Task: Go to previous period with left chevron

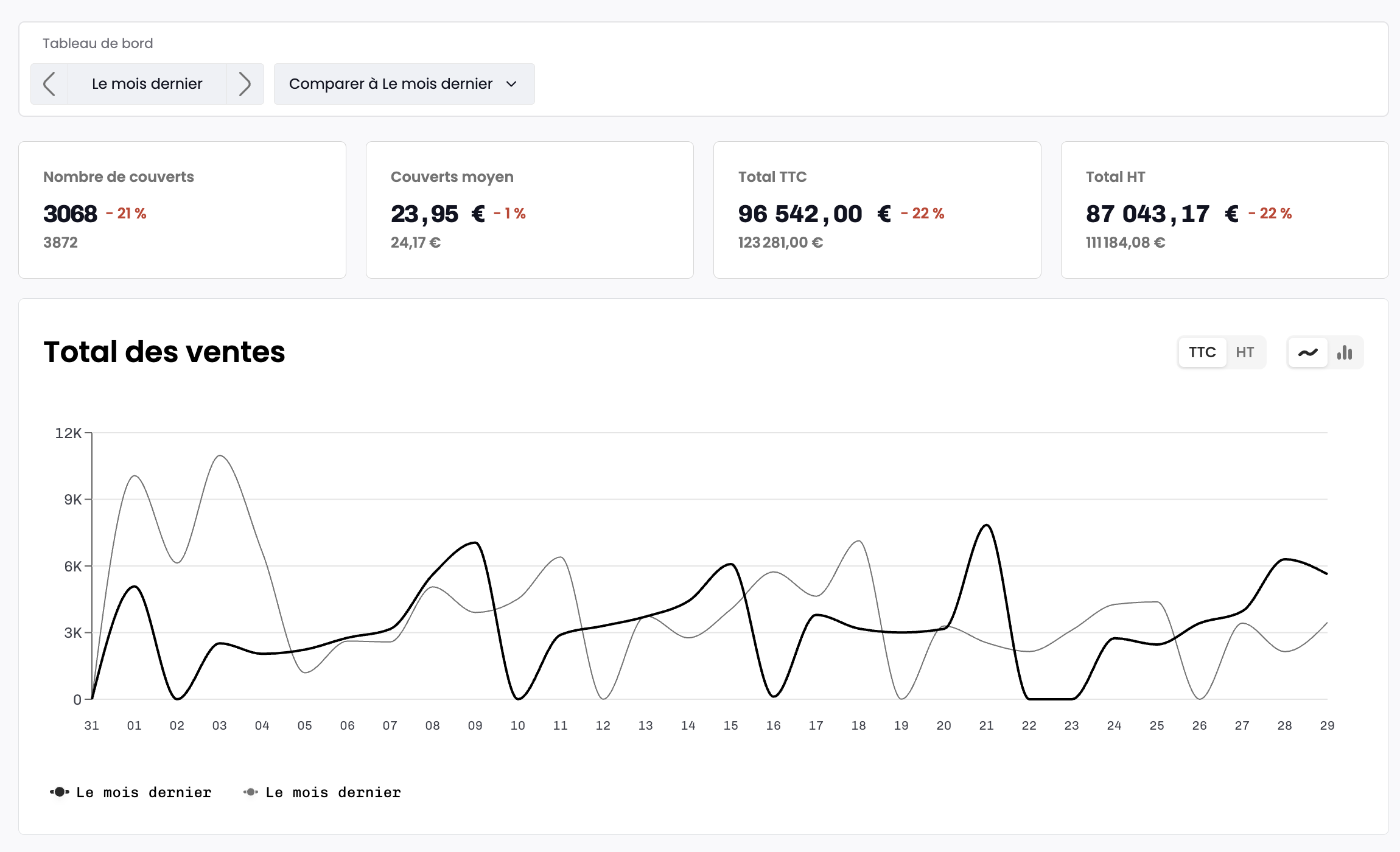Action: pos(49,84)
